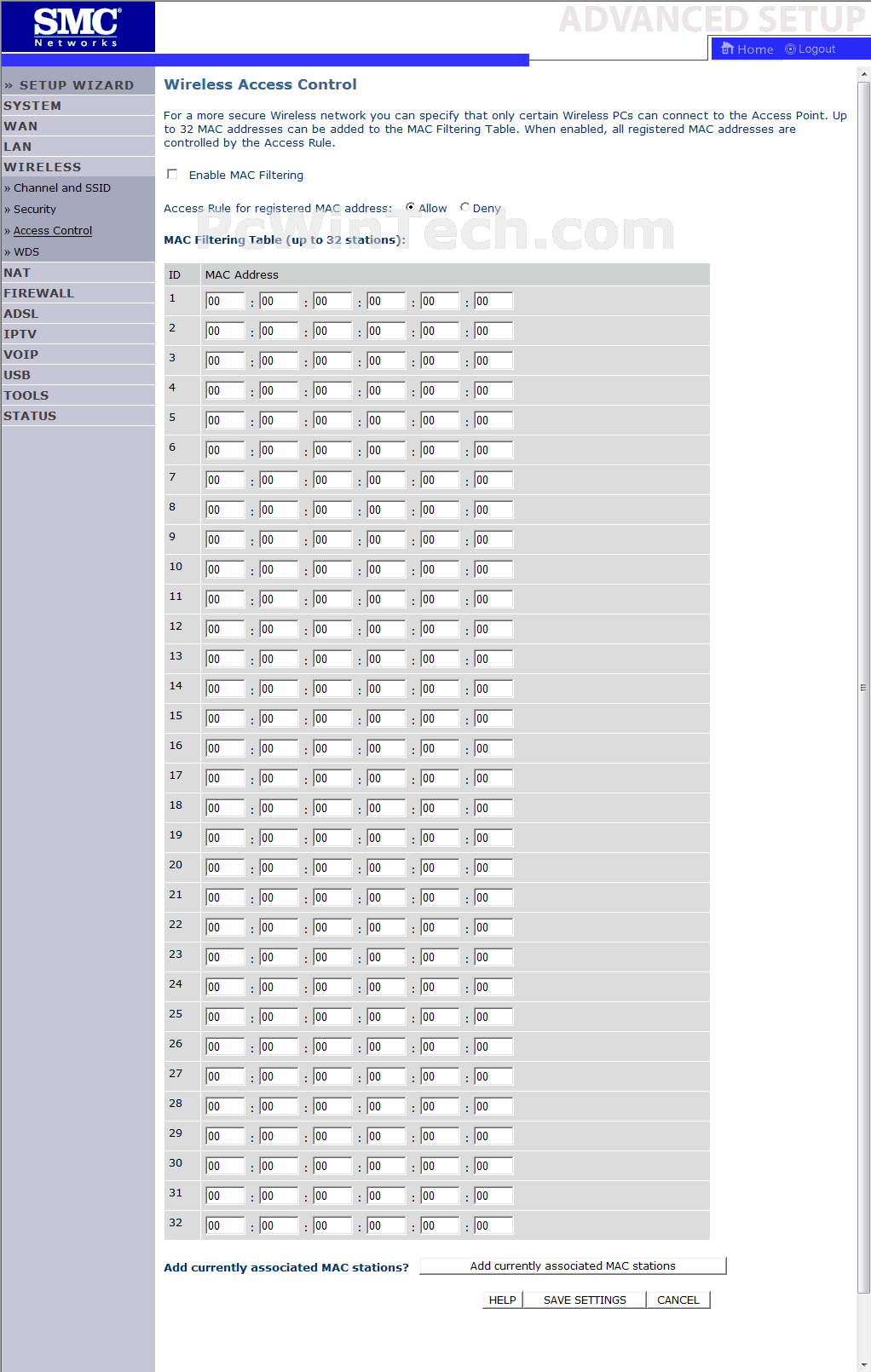
Task: Click first MAC octet field of ID 8
Action: pos(225,510)
